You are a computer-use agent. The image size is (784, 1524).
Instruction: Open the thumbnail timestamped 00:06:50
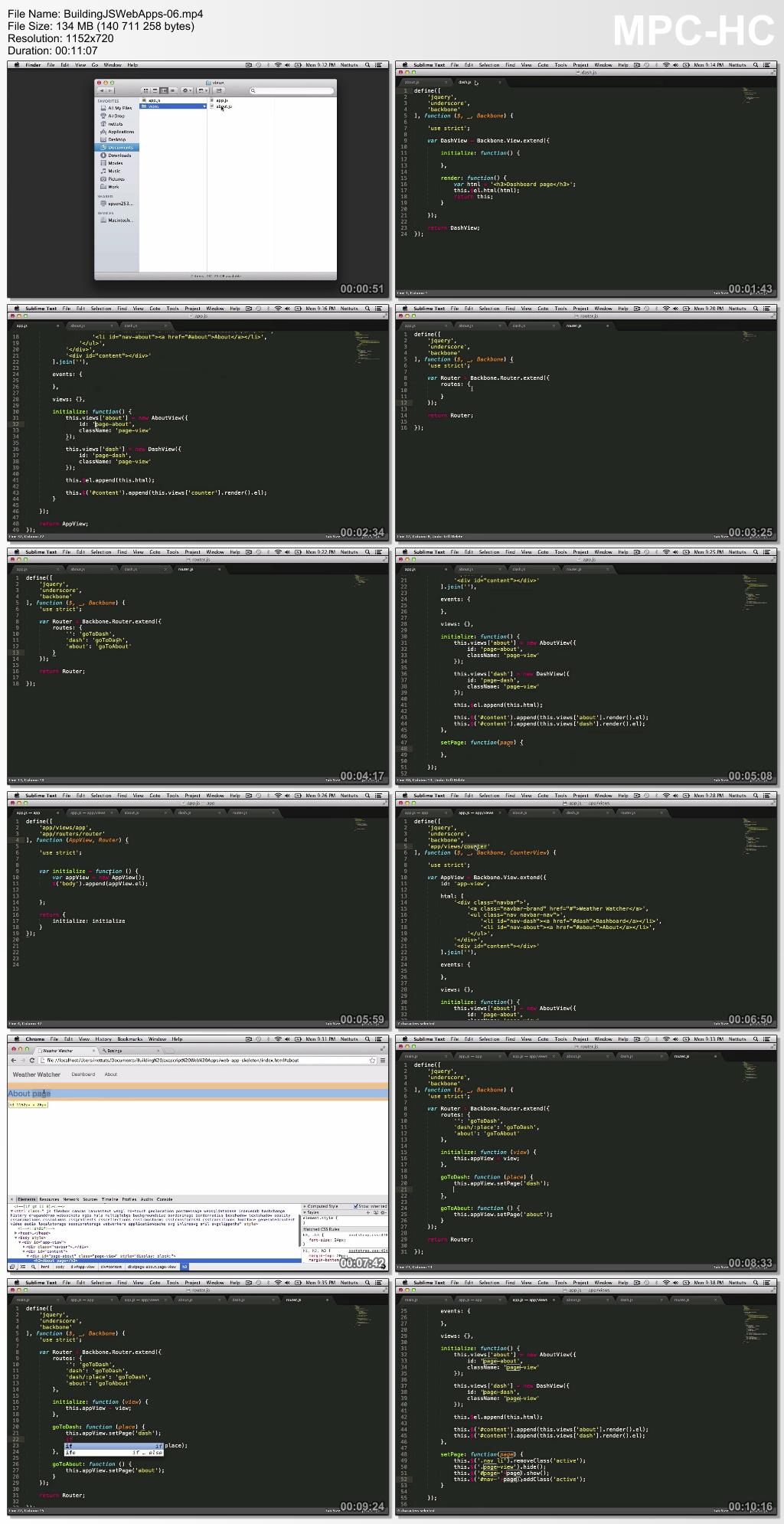[x=586, y=910]
